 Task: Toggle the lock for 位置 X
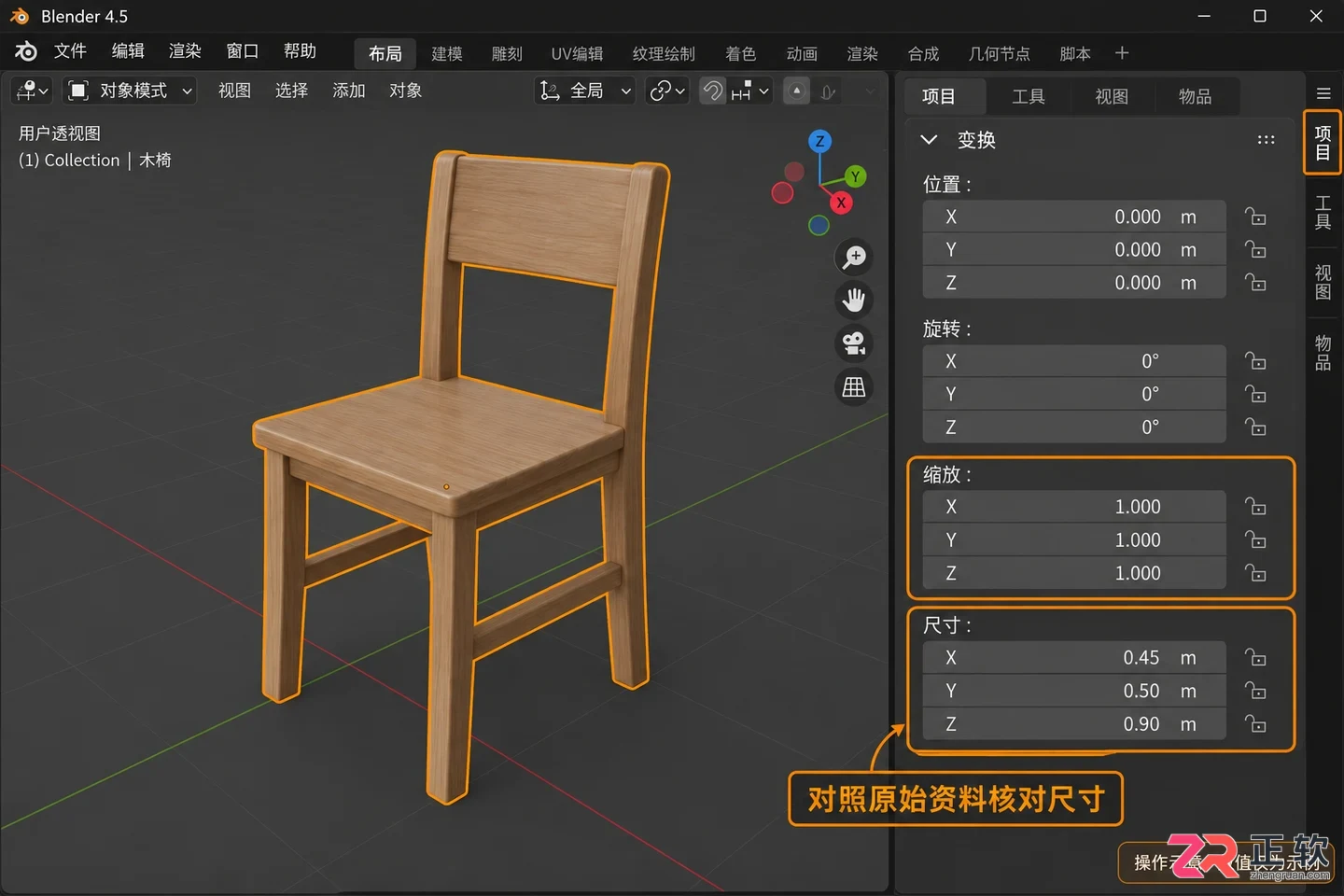pos(1255,217)
